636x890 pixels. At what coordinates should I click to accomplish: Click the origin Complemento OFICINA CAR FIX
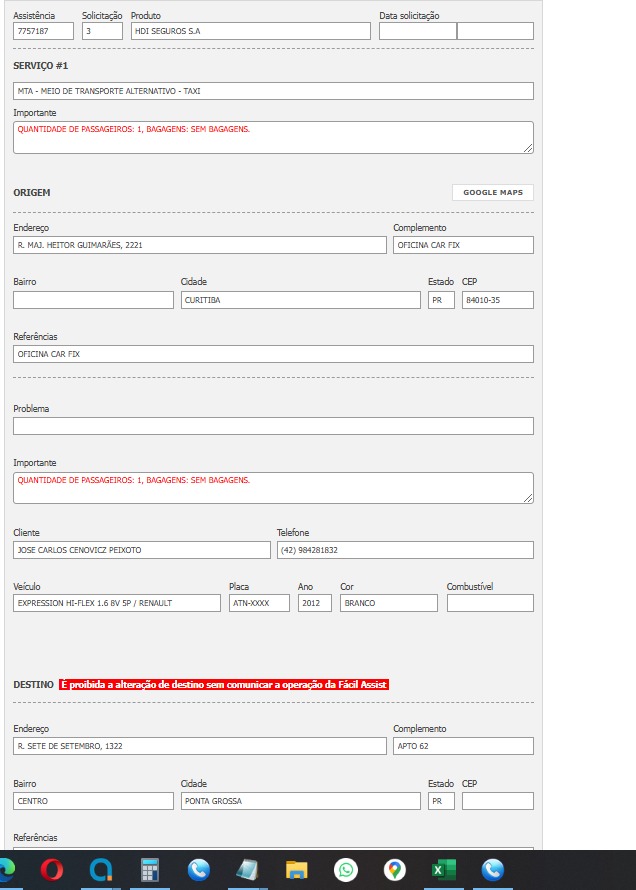[463, 245]
